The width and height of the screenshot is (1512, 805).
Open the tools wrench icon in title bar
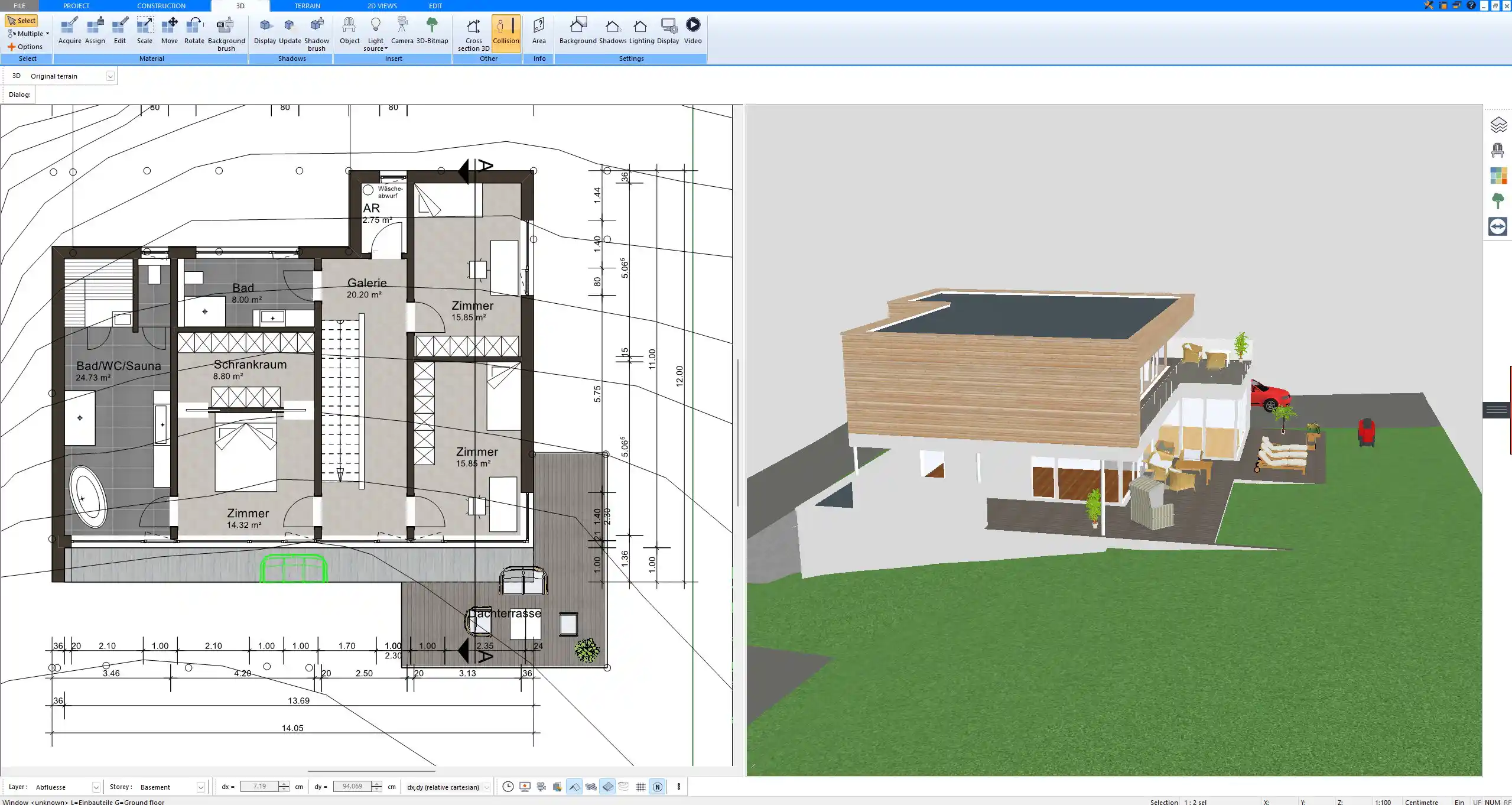[x=1429, y=5]
